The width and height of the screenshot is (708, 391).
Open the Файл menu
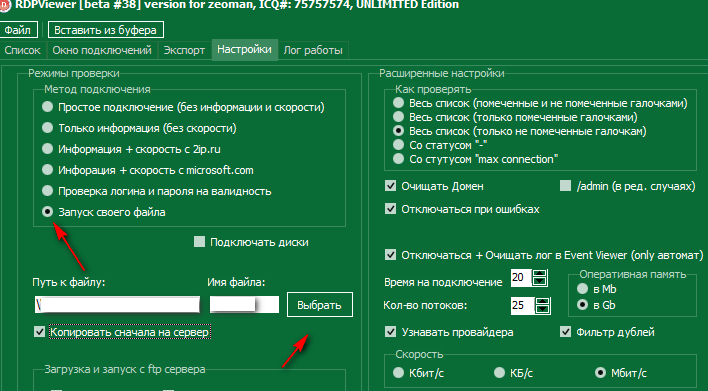(18, 30)
